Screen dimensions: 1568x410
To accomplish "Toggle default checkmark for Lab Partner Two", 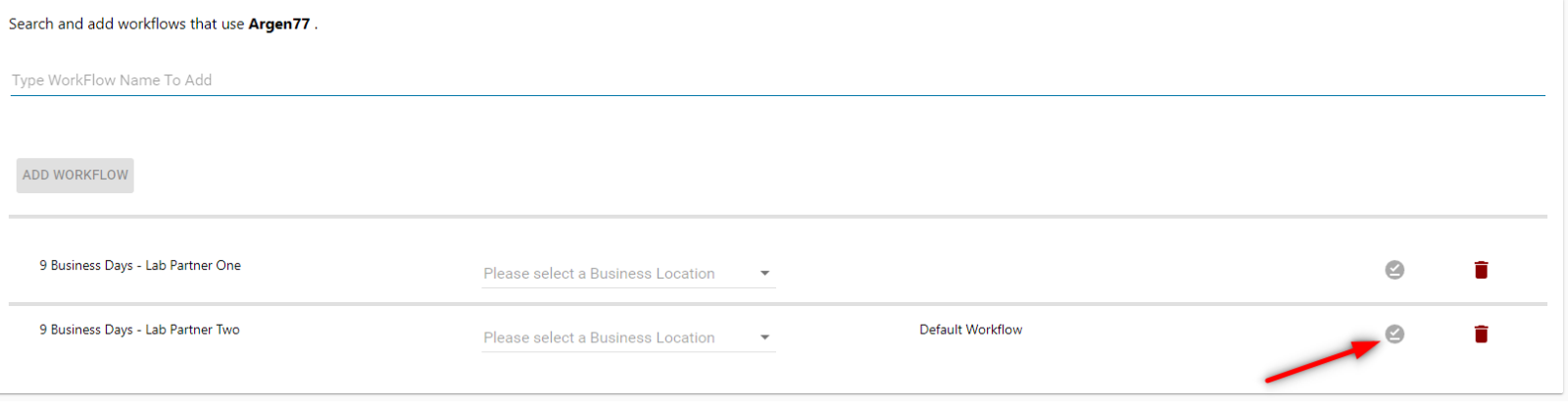I will pos(1395,334).
